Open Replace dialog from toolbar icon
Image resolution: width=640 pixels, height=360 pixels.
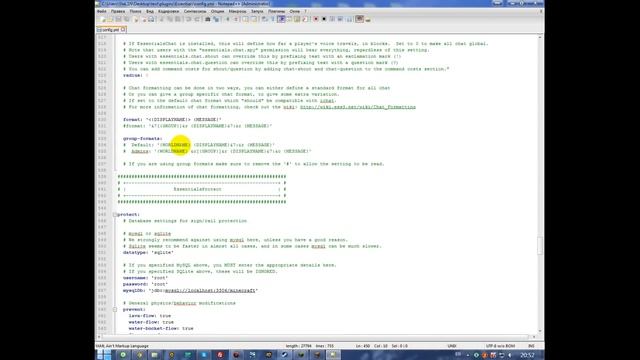click(216, 19)
